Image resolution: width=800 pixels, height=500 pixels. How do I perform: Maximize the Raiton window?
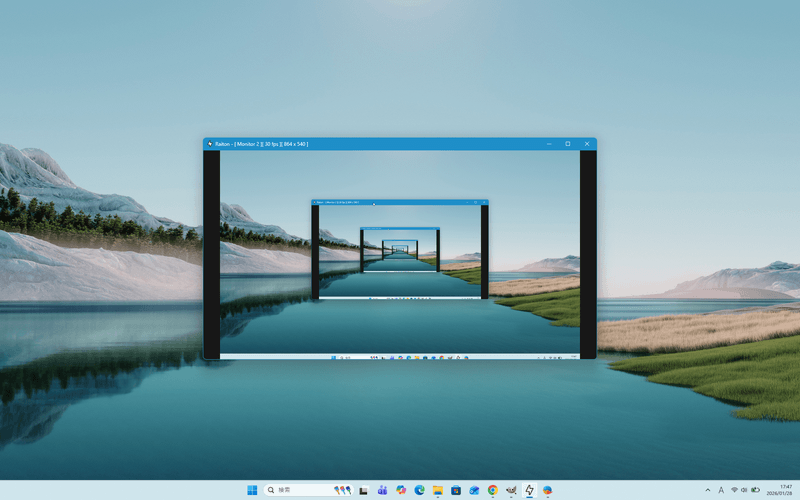567,144
